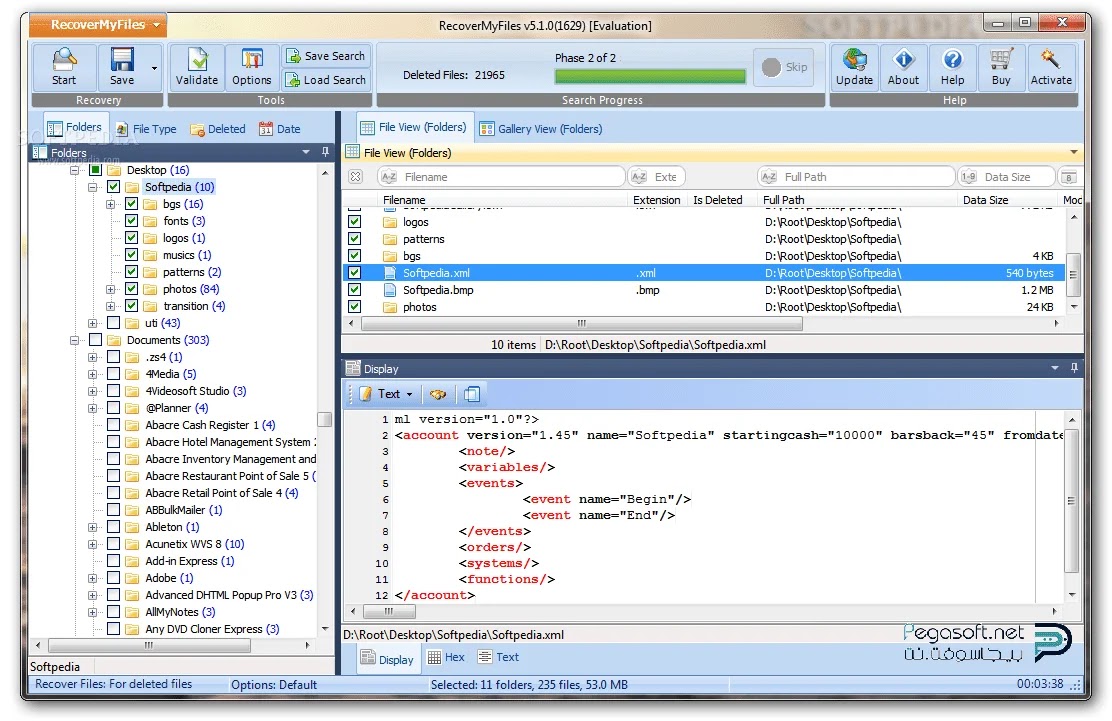Click the file list horizontal scrollbar
This screenshot has height=721, width=1112.
click(582, 323)
